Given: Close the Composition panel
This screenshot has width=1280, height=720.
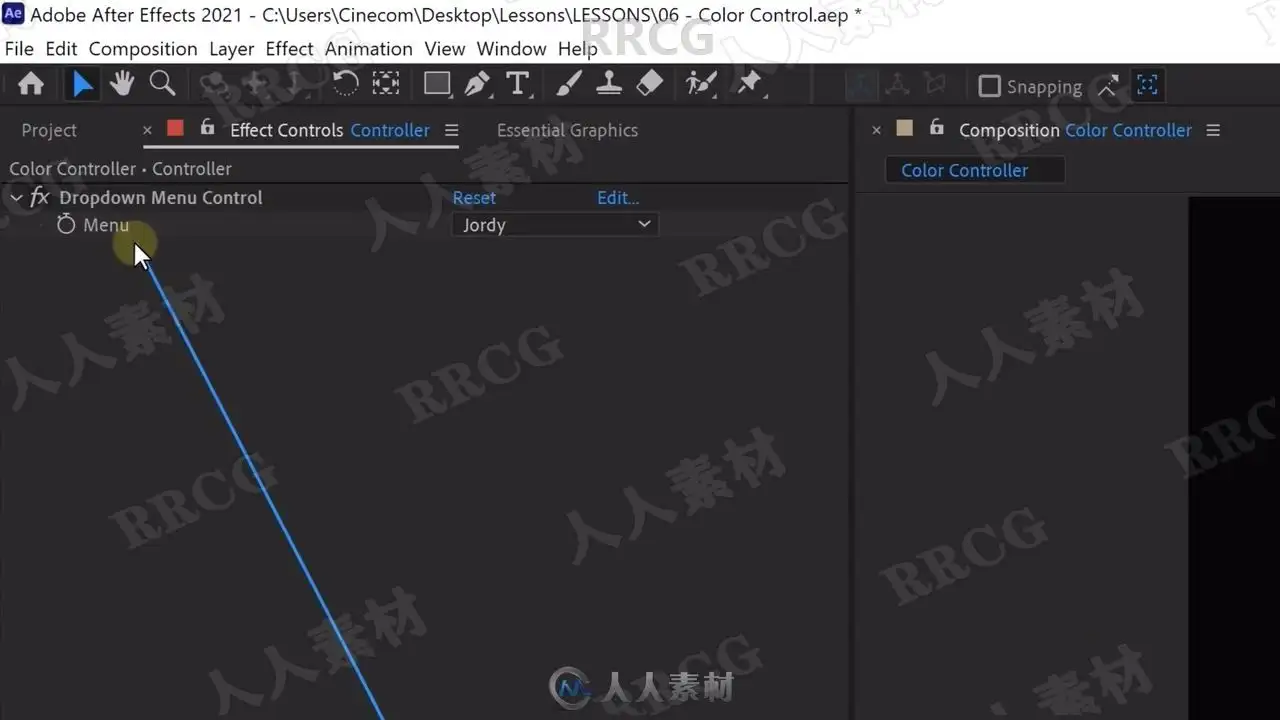Looking at the screenshot, I should point(876,130).
